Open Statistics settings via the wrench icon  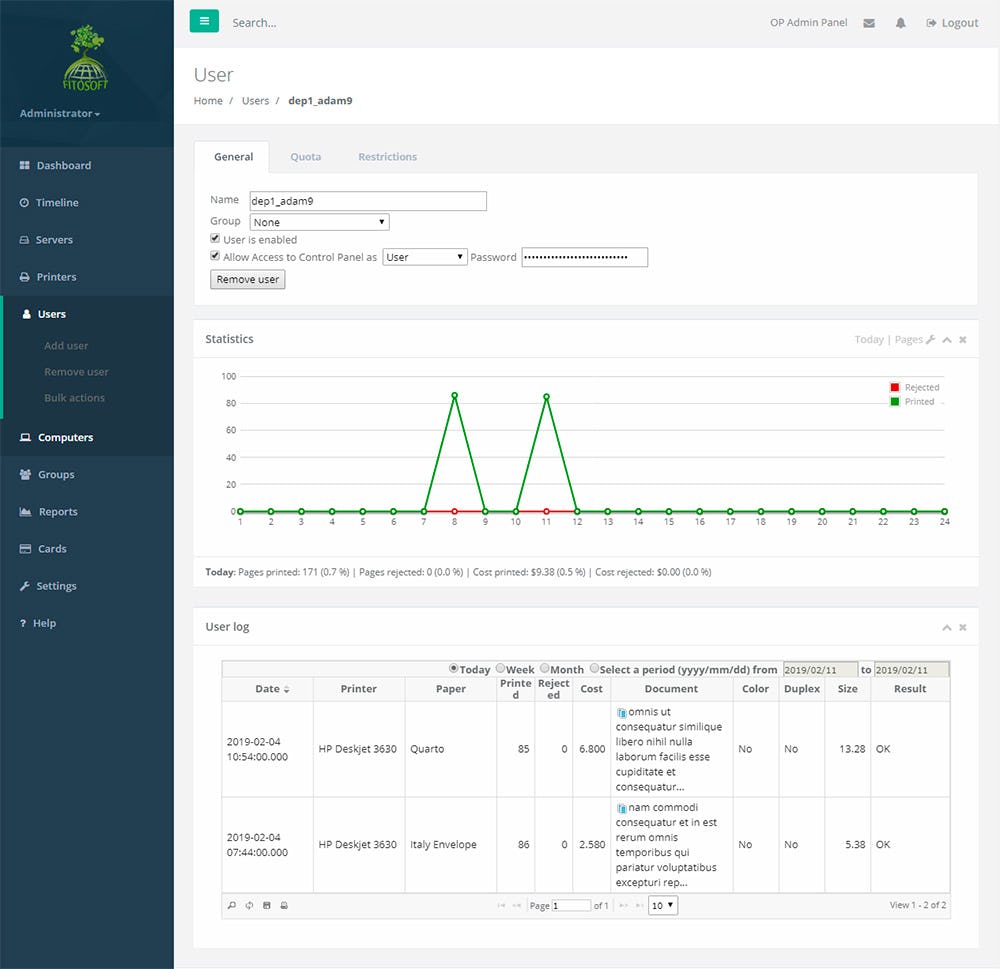[x=930, y=339]
